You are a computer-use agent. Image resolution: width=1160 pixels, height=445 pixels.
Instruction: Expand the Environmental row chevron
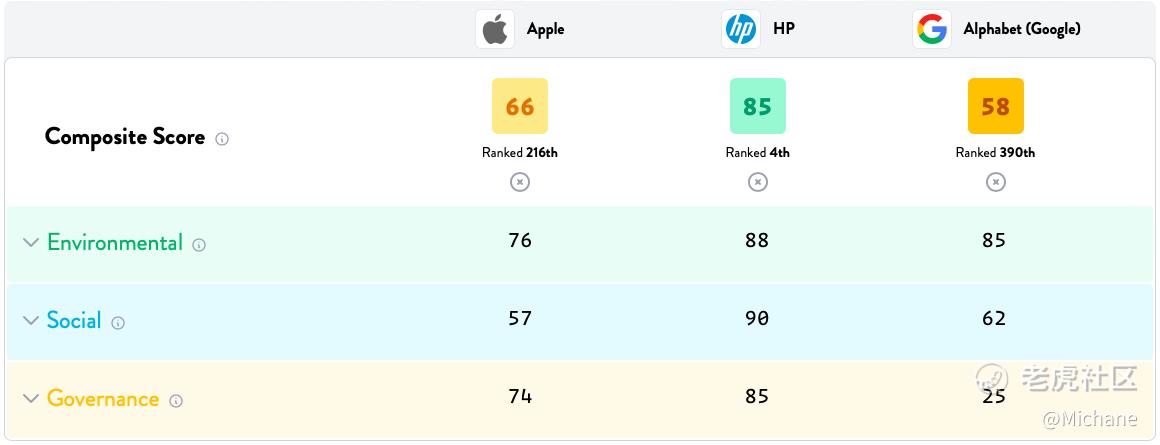pyautogui.click(x=30, y=242)
